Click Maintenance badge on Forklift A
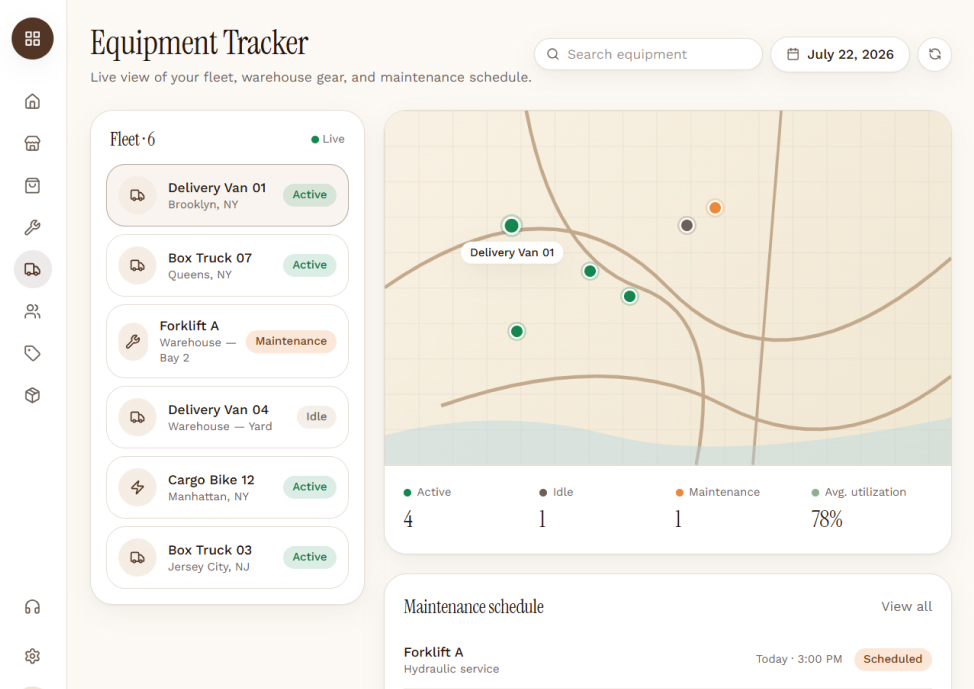The image size is (974, 689). [291, 341]
